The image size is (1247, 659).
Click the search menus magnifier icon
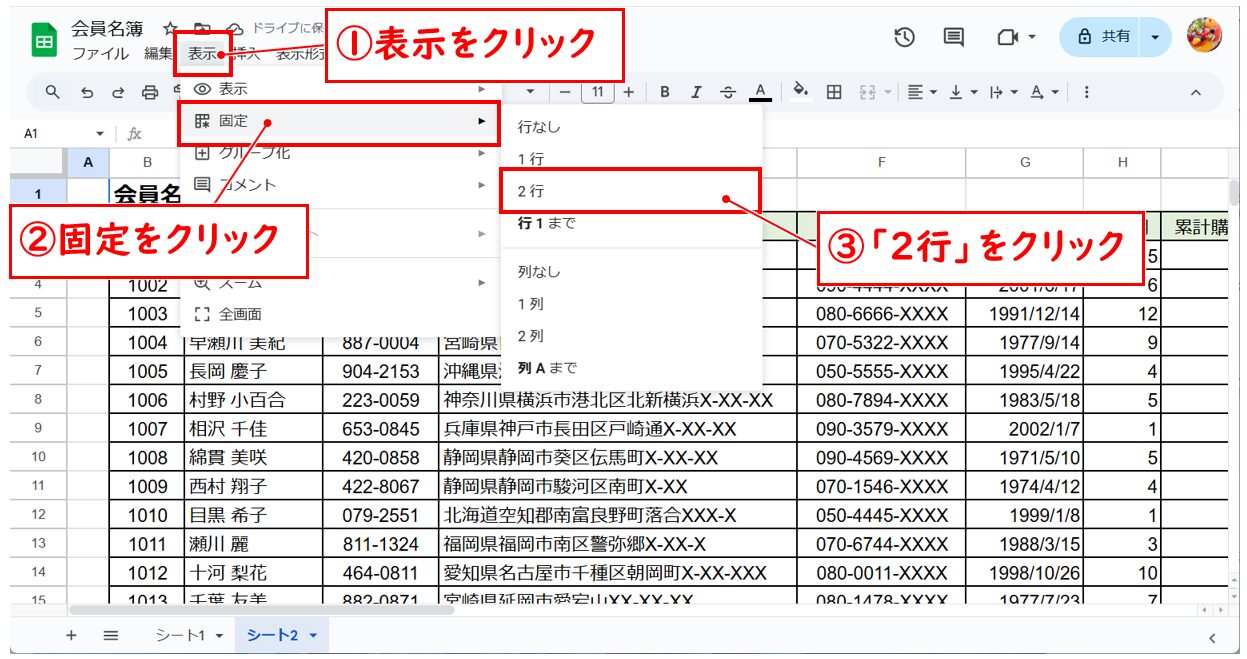click(x=53, y=92)
